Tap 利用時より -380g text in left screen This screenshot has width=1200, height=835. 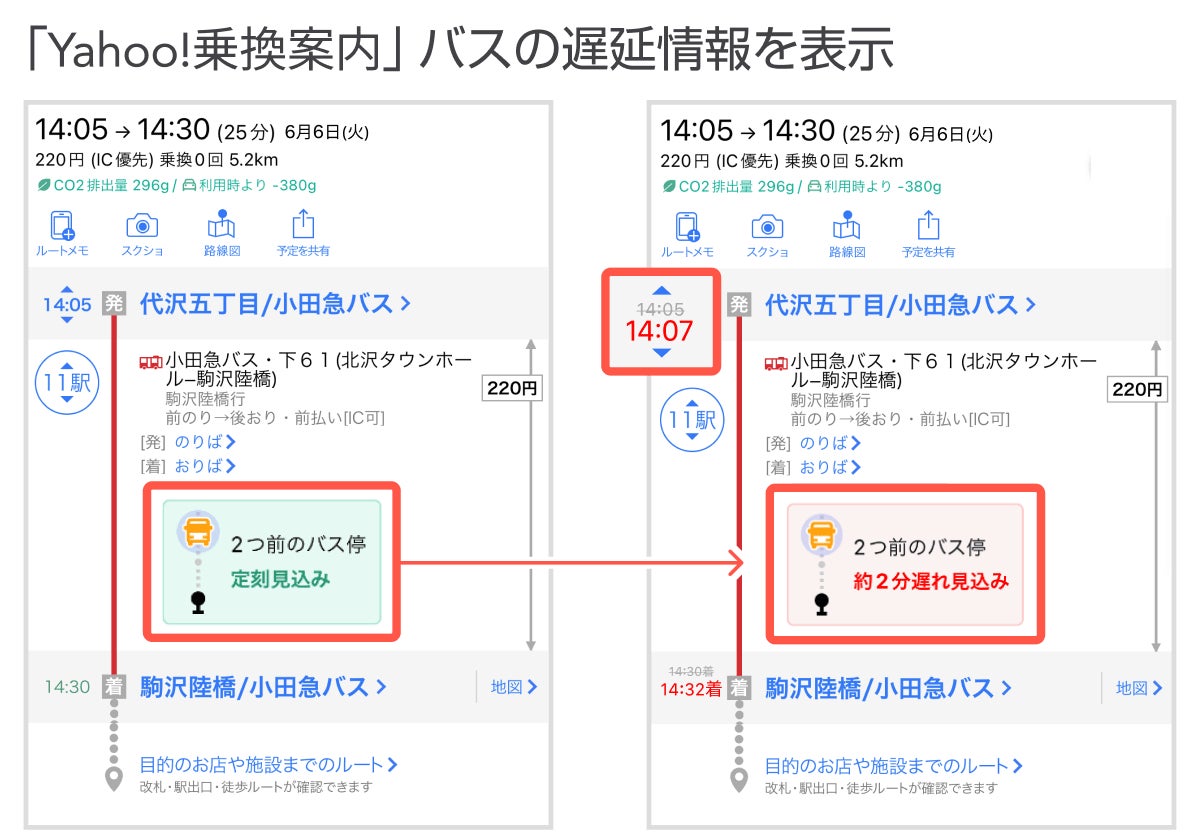[257, 186]
